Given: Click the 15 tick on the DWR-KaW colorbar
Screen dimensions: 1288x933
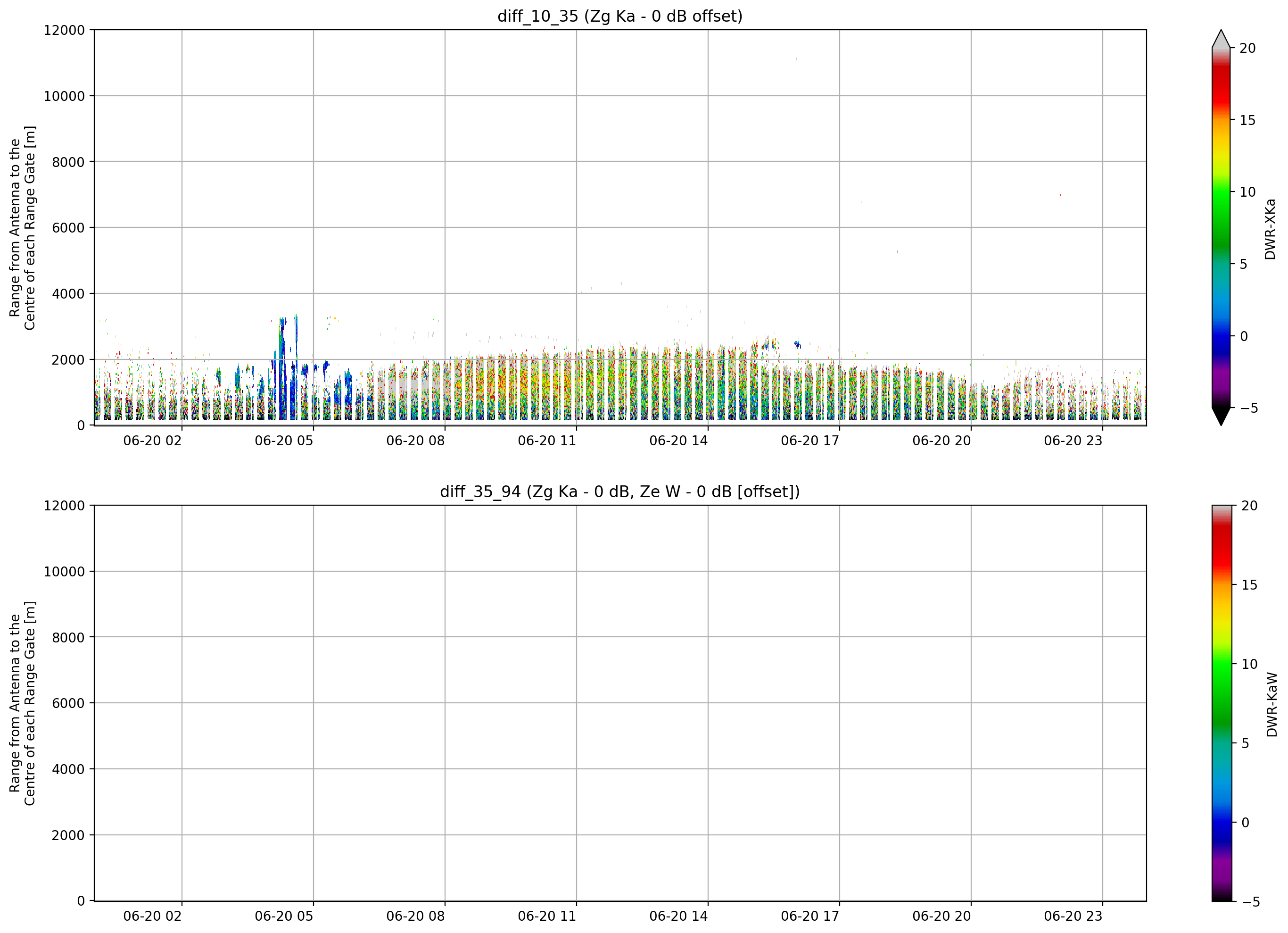Looking at the screenshot, I should point(1249,585).
